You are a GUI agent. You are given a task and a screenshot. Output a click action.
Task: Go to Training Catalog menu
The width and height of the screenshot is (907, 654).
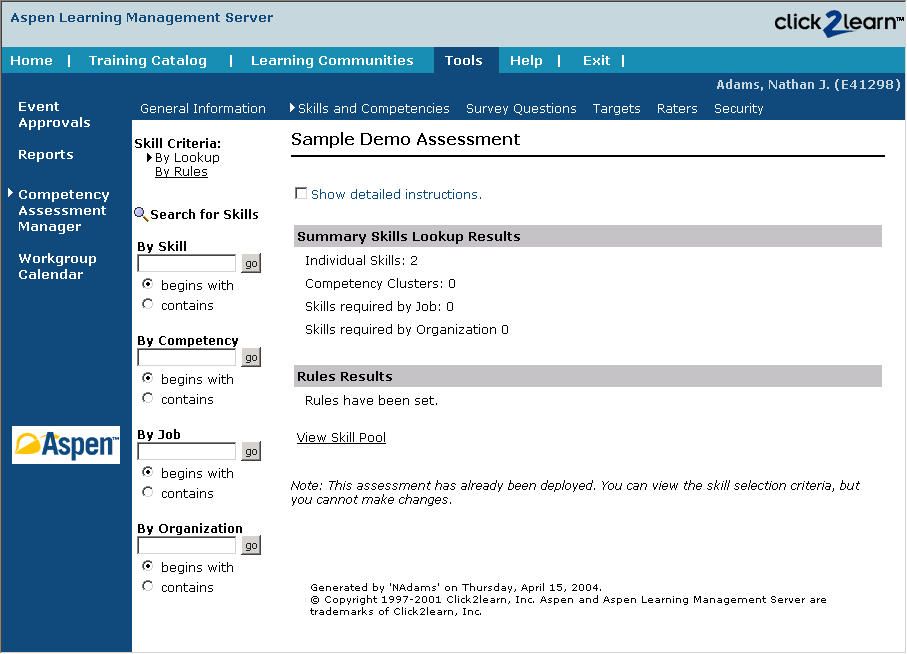(x=148, y=60)
